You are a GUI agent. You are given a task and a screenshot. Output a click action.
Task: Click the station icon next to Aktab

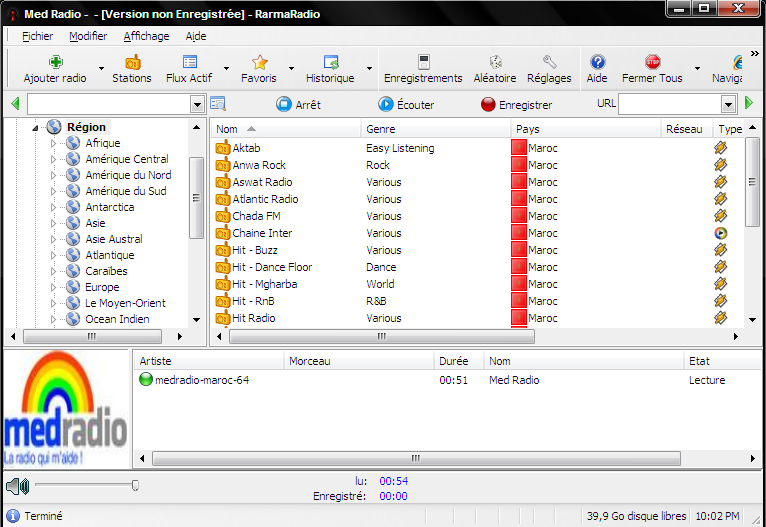click(222, 148)
